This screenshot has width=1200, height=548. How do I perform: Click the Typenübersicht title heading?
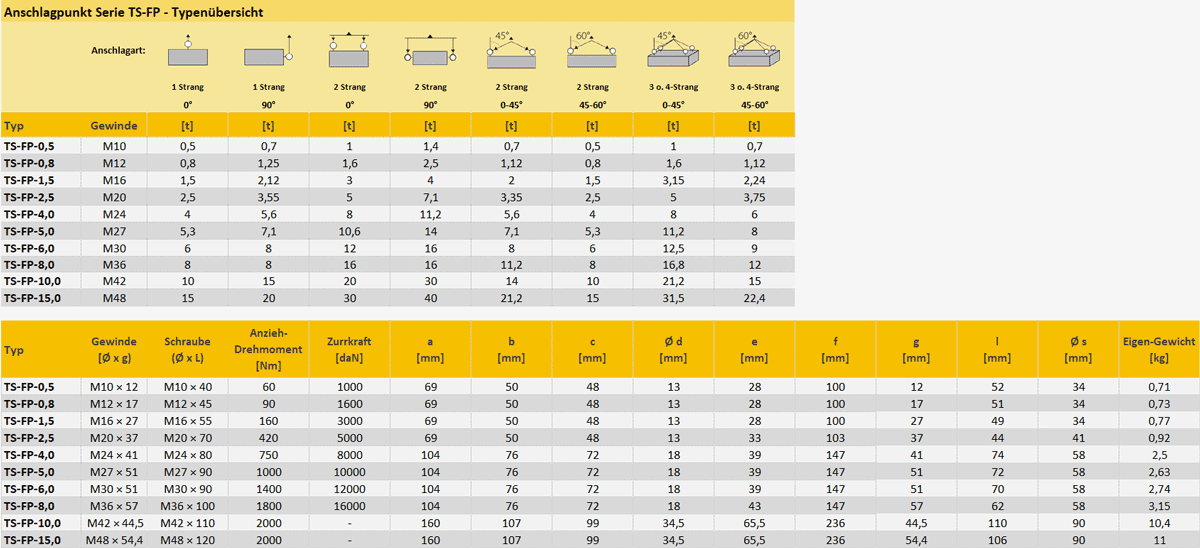(x=135, y=12)
